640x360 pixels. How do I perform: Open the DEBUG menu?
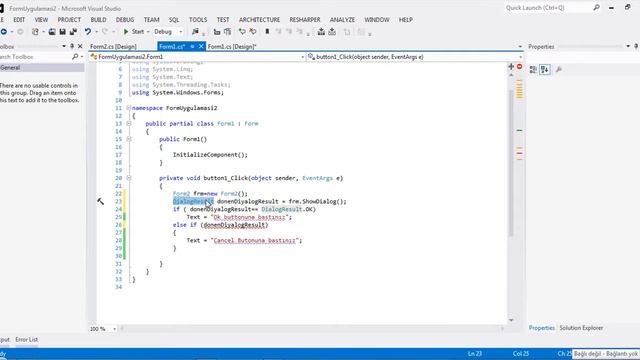pyautogui.click(x=125, y=20)
